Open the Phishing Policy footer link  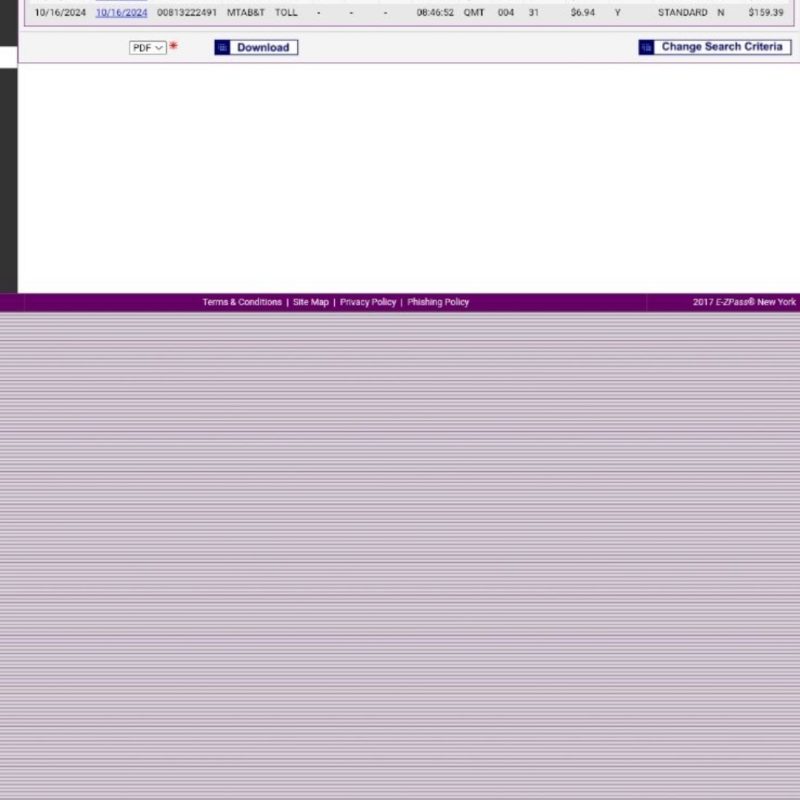pyautogui.click(x=438, y=302)
